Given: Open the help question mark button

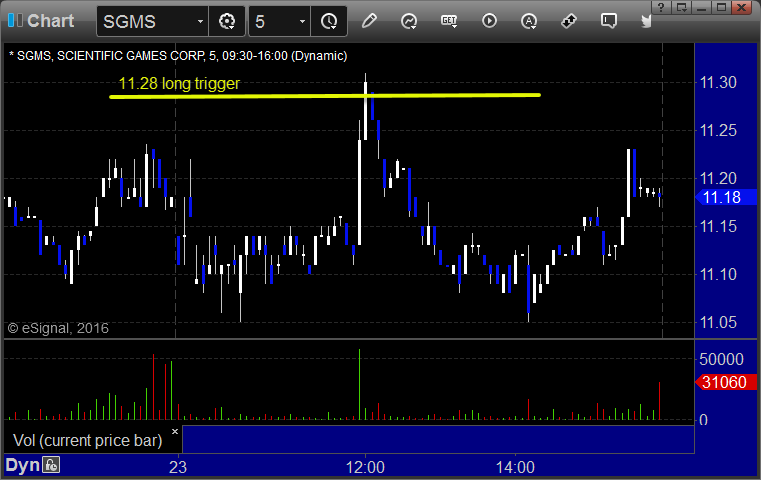Looking at the screenshot, I should 661,7.
